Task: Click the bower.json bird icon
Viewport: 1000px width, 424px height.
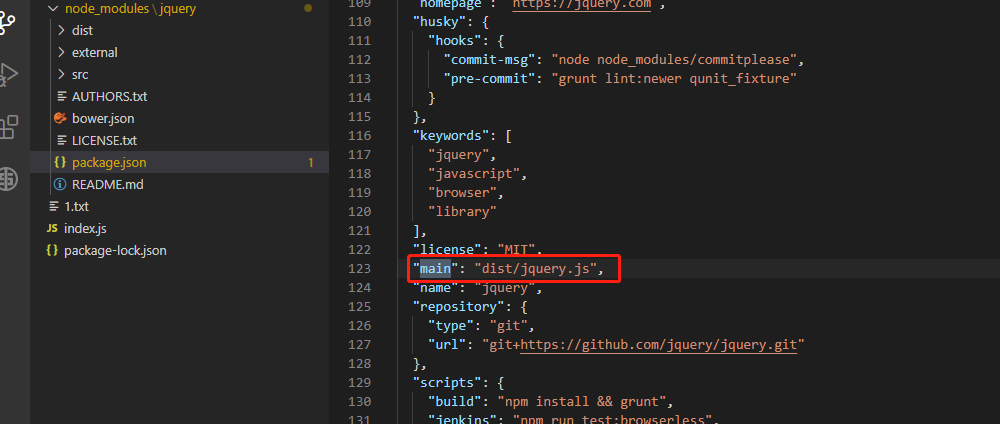Action: [61, 118]
